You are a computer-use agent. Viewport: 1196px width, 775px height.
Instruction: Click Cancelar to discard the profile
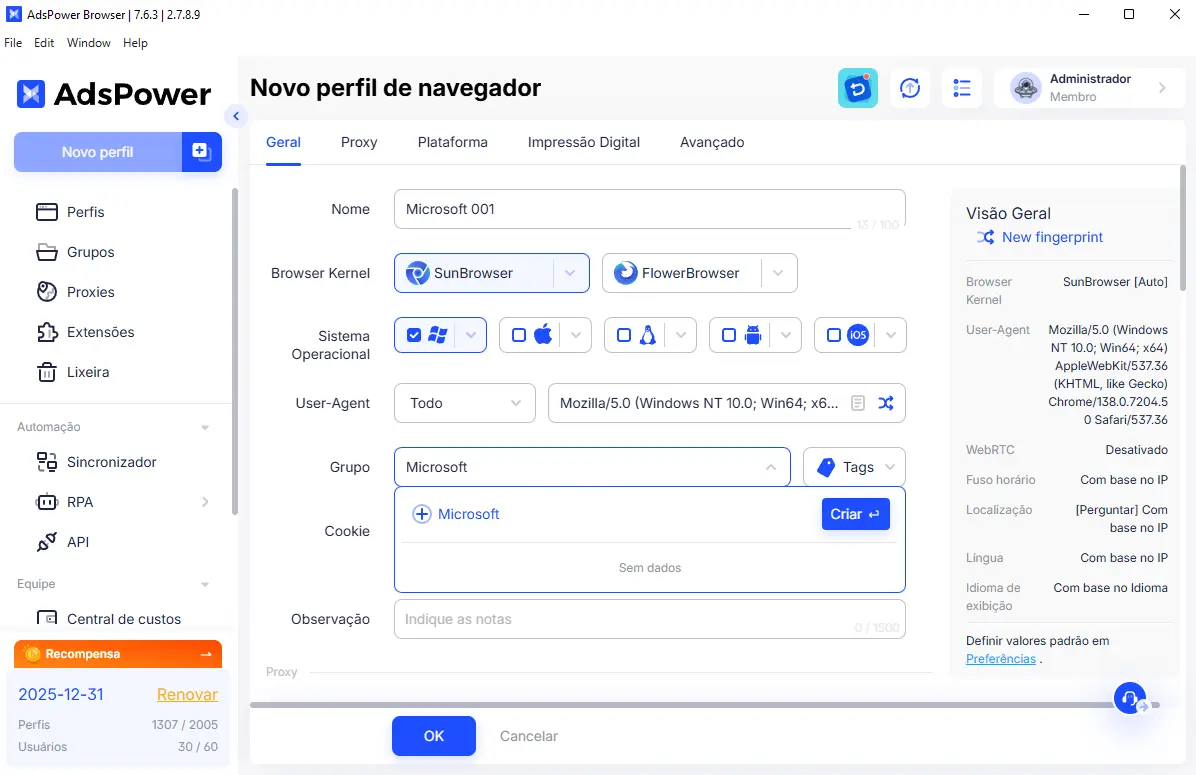pyautogui.click(x=529, y=736)
